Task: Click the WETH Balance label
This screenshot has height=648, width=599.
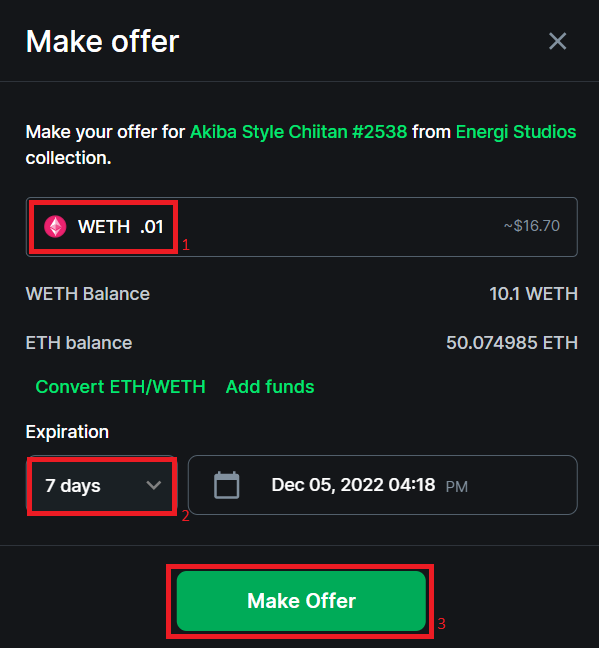Action: 88,294
